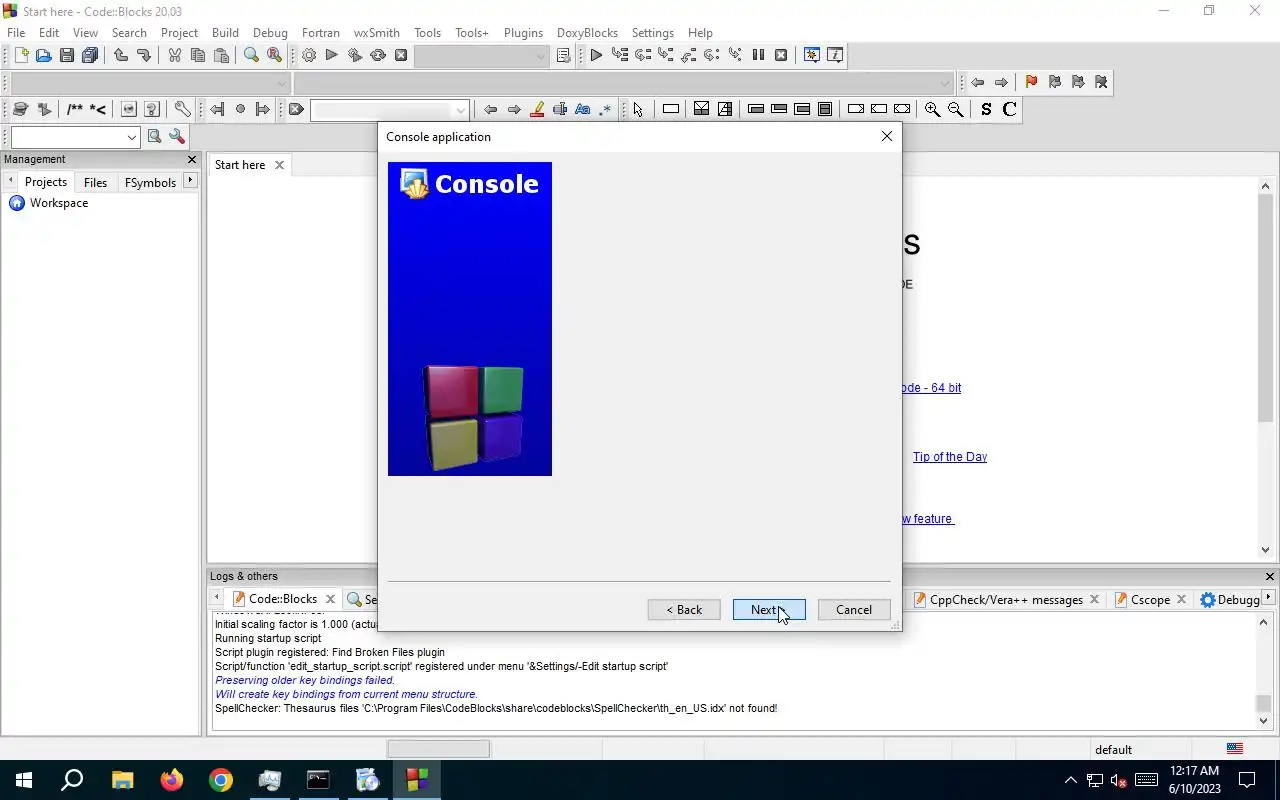Image resolution: width=1280 pixels, height=800 pixels.
Task: Click the Replace icon beside Find
Action: pos(274,56)
